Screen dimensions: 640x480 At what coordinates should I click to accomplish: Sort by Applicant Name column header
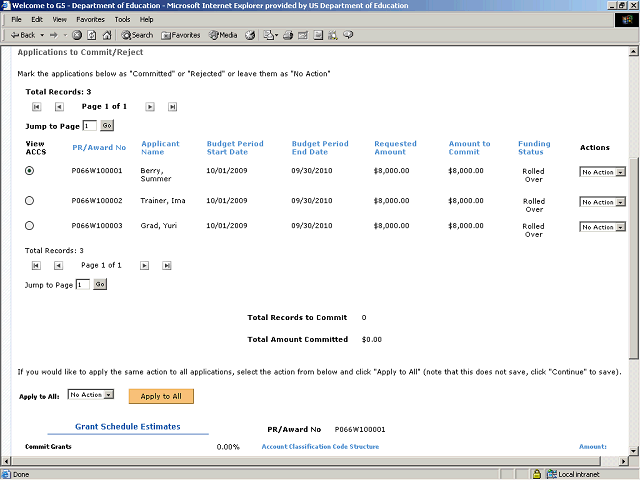click(x=160, y=148)
